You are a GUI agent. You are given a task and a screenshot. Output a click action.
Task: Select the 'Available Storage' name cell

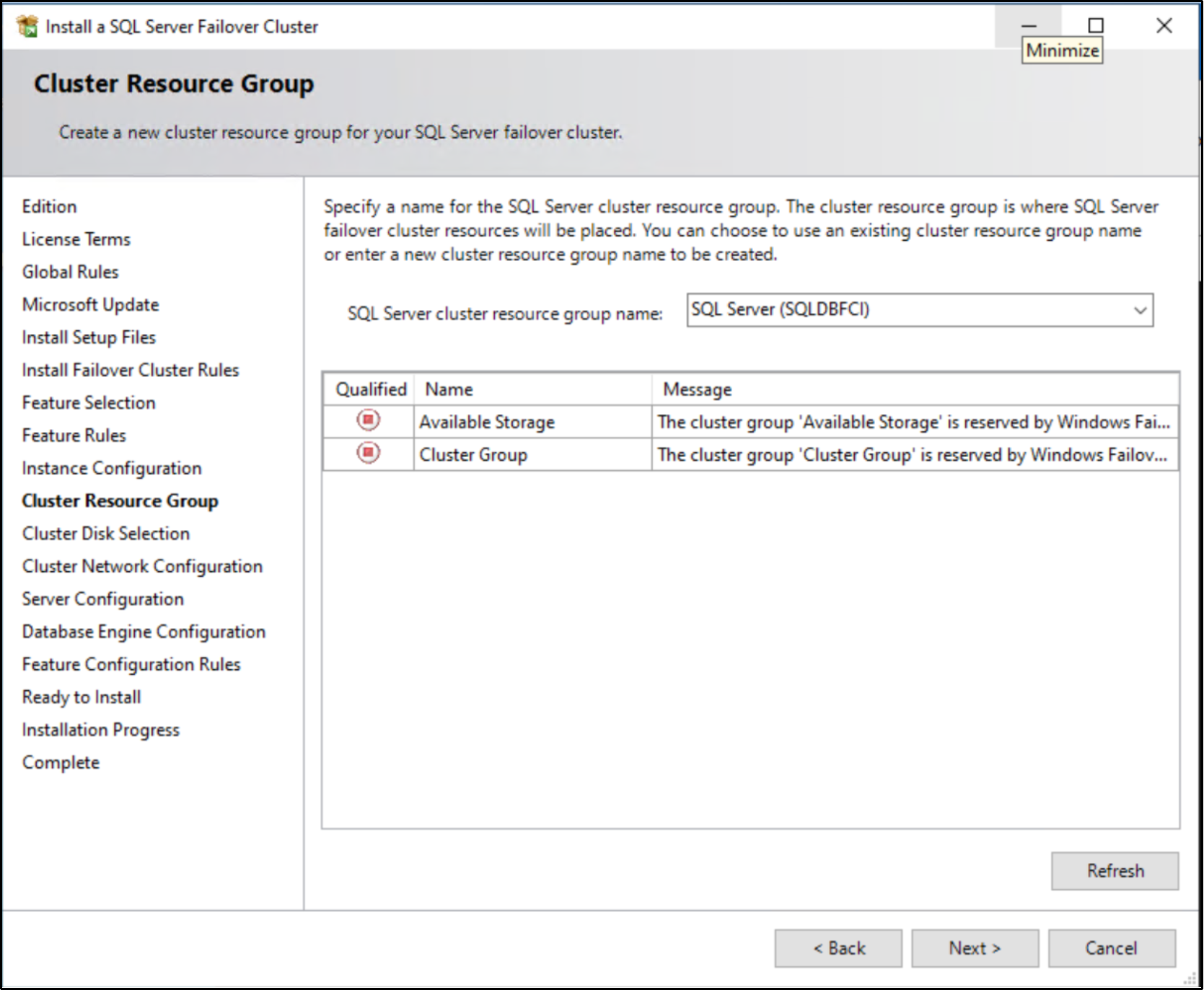pos(533,422)
